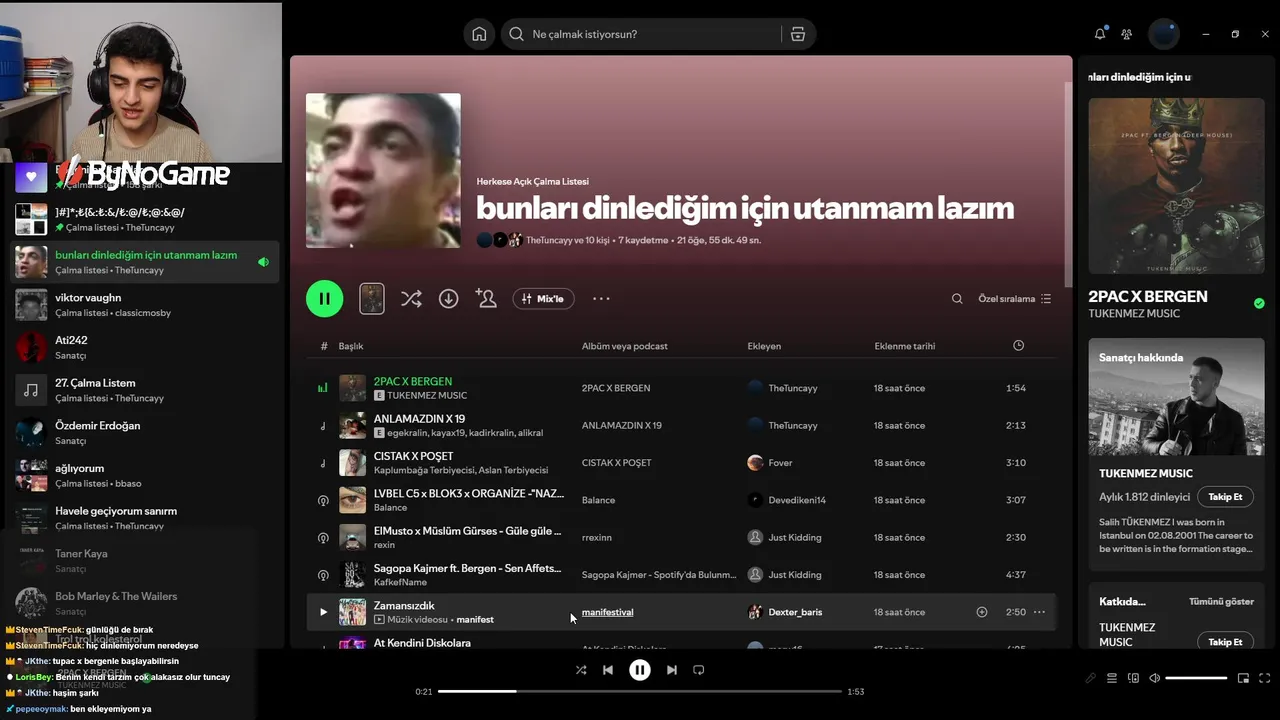Open user 'Dexter_baris' in Ekleyen column
Image resolution: width=1280 pixels, height=720 pixels.
click(795, 612)
